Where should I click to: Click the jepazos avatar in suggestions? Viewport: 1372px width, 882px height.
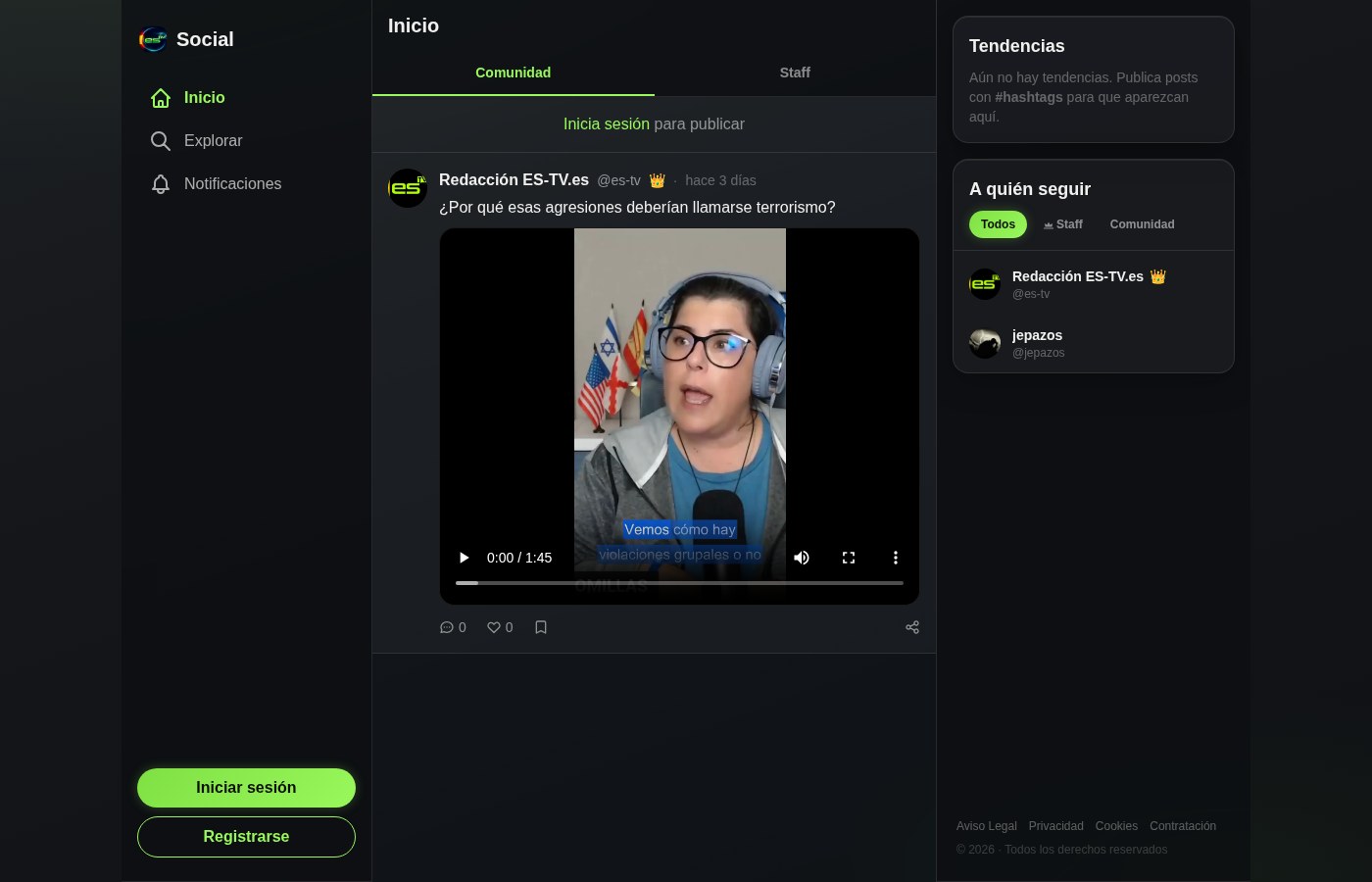[985, 343]
